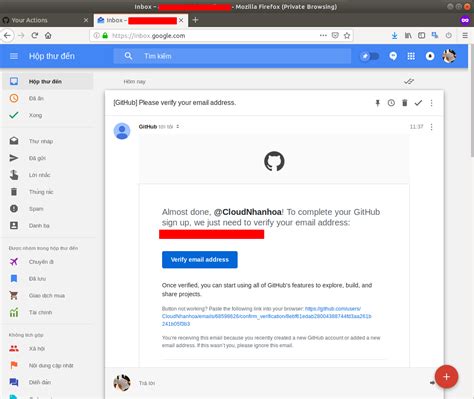Viewport: 474px width, 399px height.
Task: Open the Tài chính finance bundle
Action: coord(48,313)
